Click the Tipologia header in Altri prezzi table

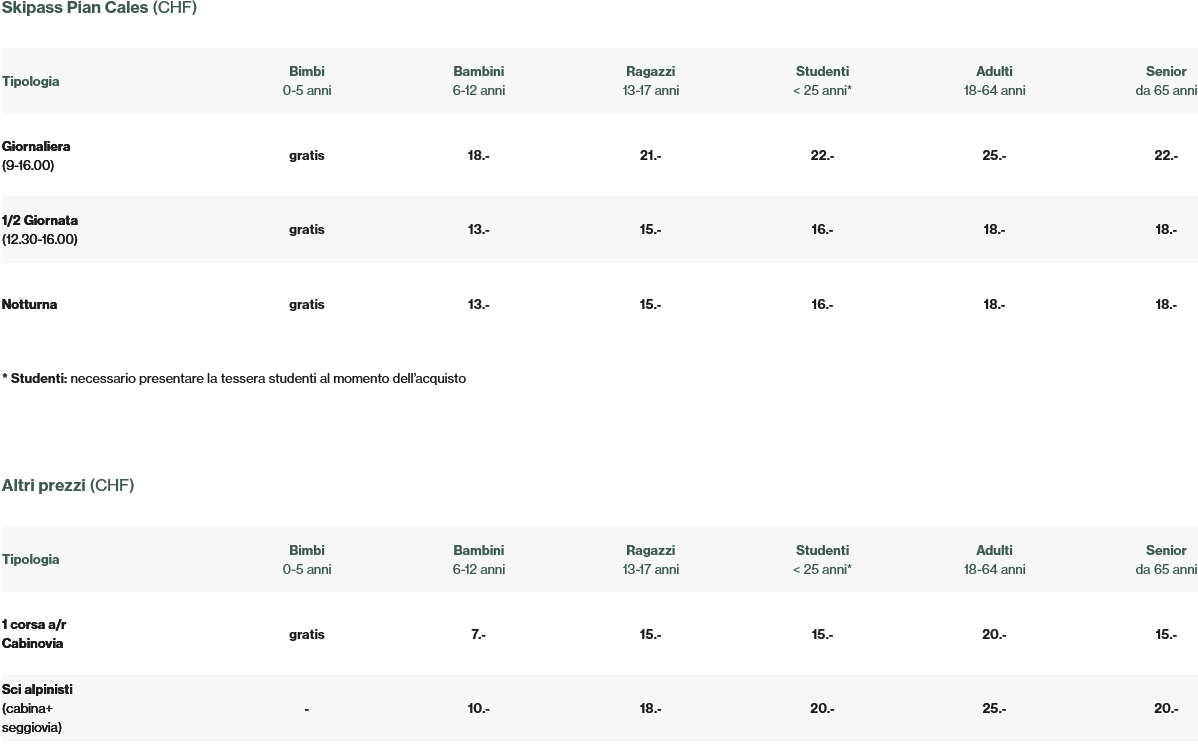point(31,560)
